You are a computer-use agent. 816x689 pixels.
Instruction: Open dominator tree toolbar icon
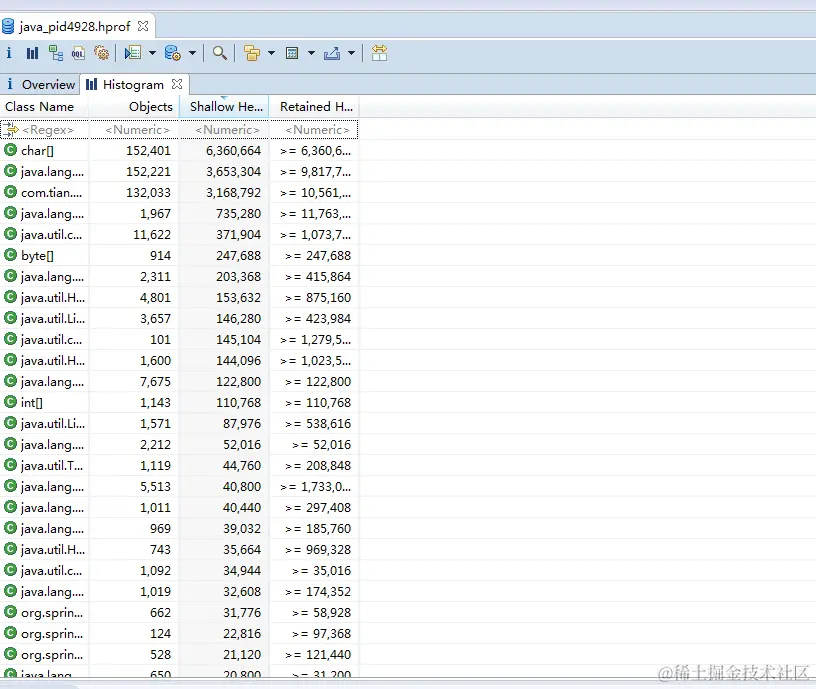[56, 53]
